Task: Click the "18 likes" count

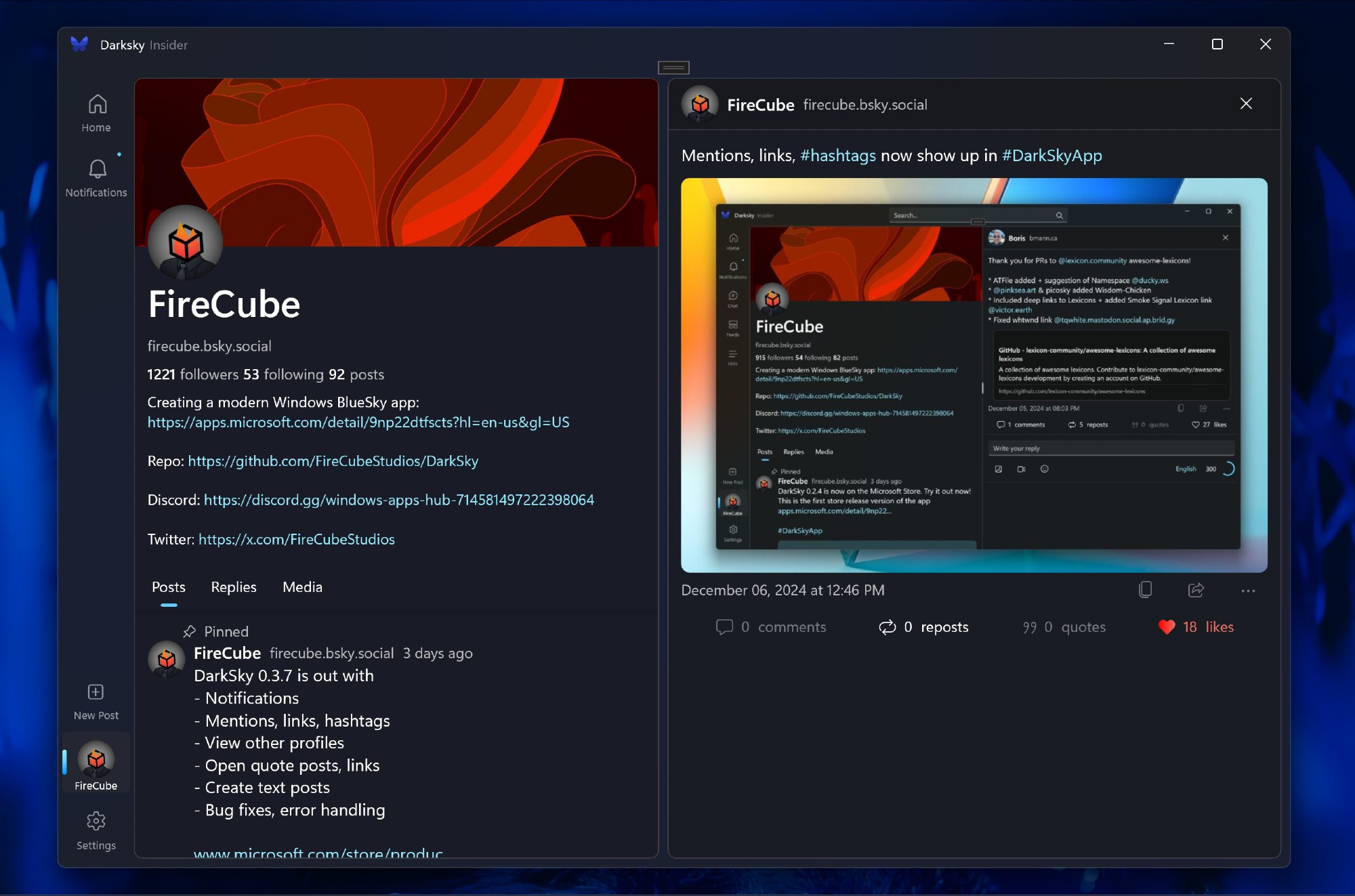Action: (x=1208, y=627)
